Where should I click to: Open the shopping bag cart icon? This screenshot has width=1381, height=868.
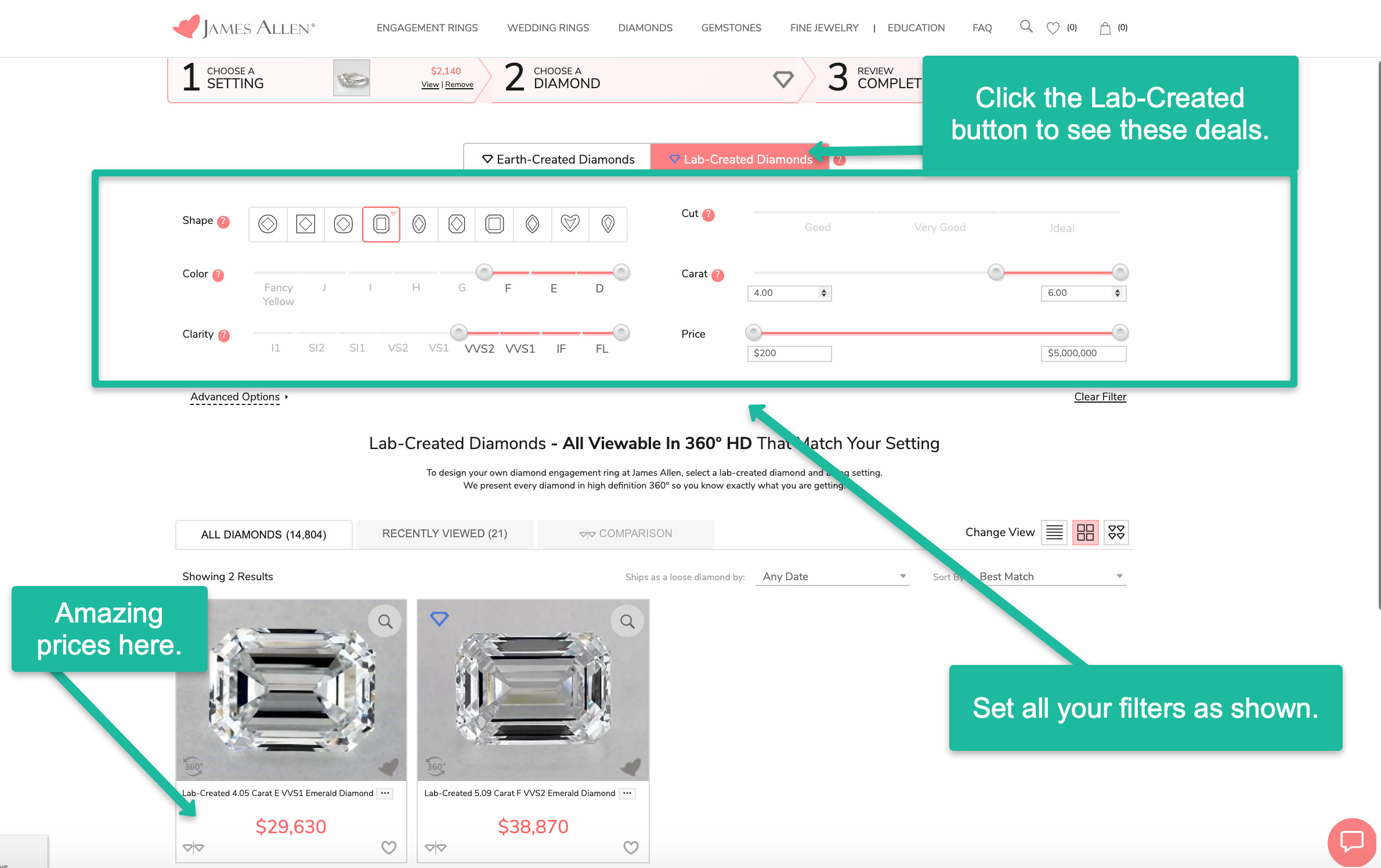click(1105, 28)
